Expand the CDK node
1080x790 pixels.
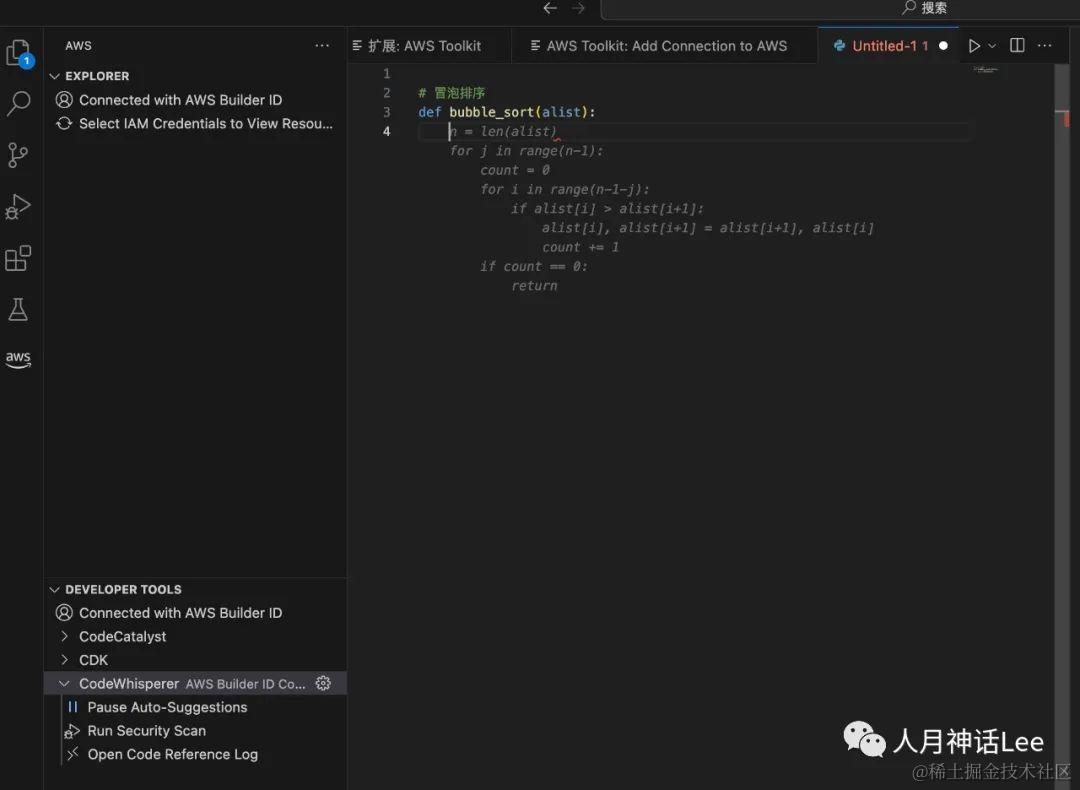click(x=64, y=660)
